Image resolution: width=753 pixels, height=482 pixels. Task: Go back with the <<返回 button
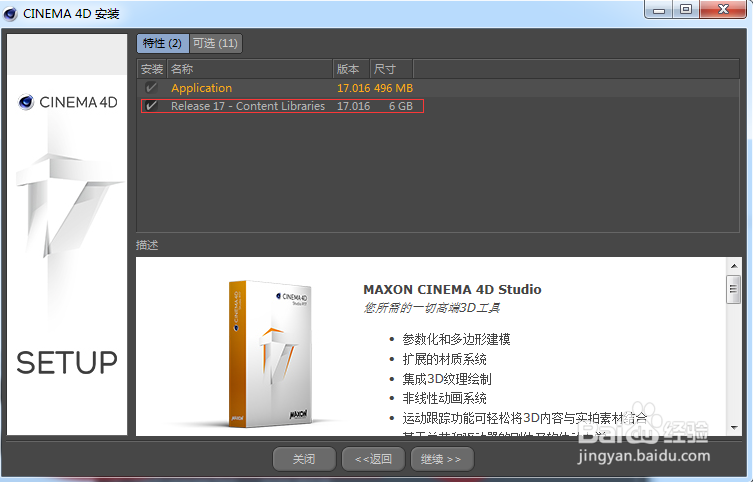click(373, 459)
